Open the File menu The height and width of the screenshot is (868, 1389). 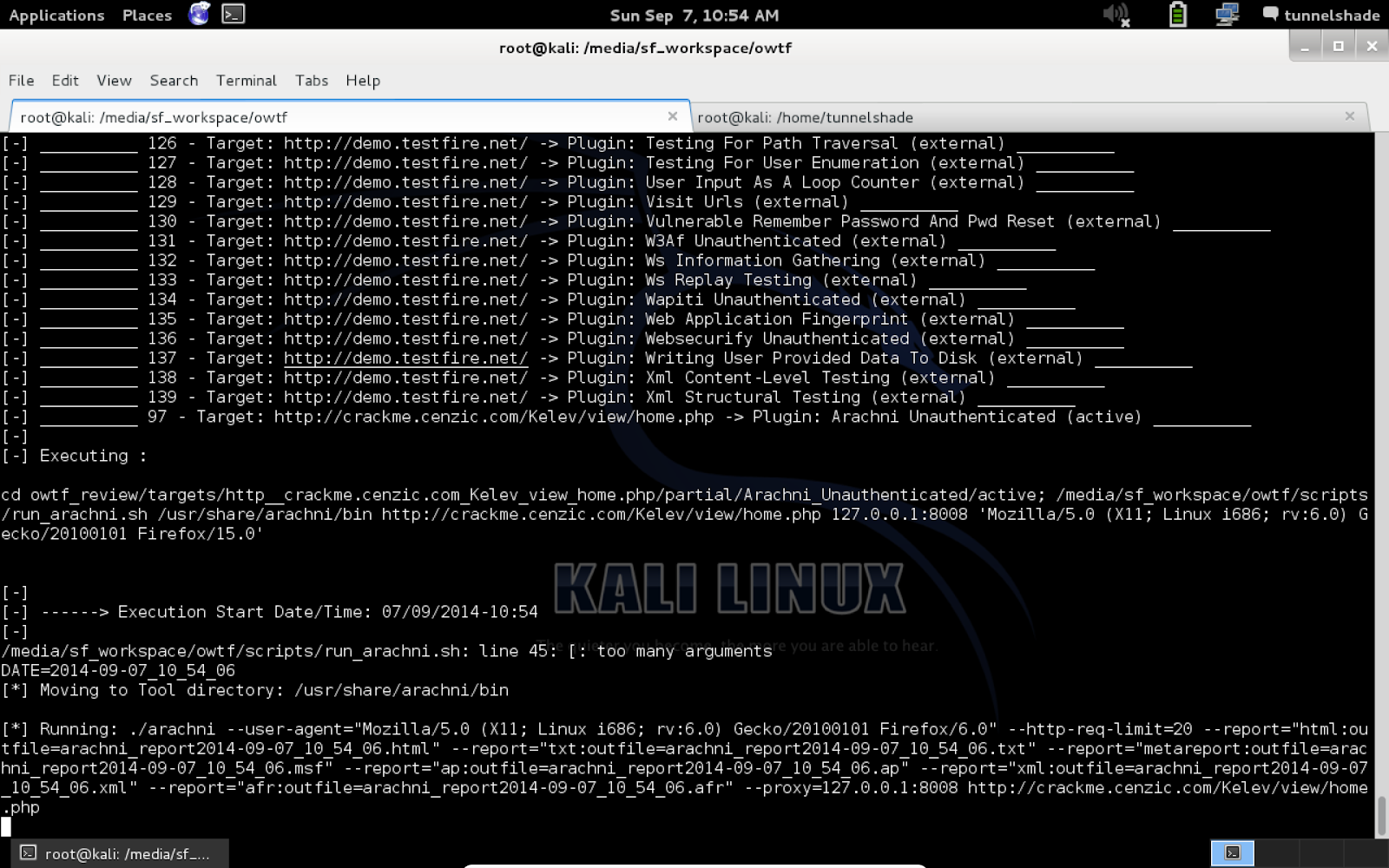pos(22,80)
